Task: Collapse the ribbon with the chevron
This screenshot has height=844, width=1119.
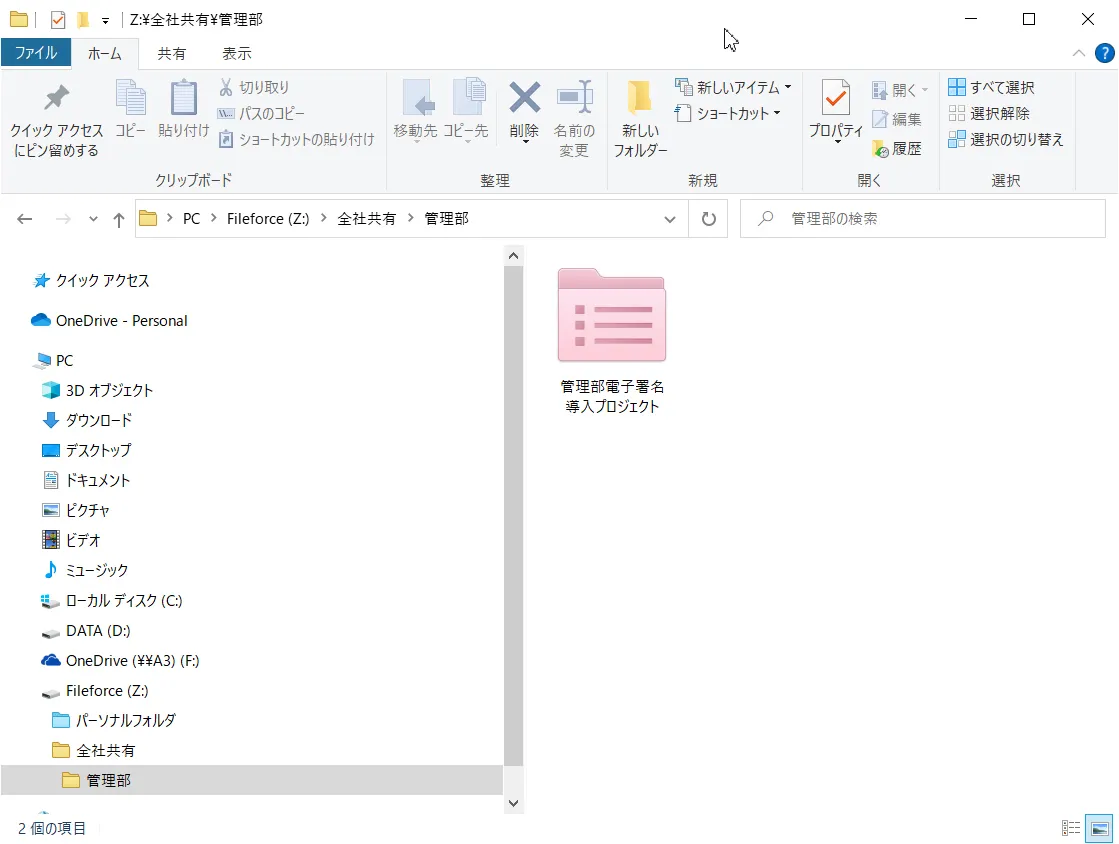Action: [x=1078, y=53]
